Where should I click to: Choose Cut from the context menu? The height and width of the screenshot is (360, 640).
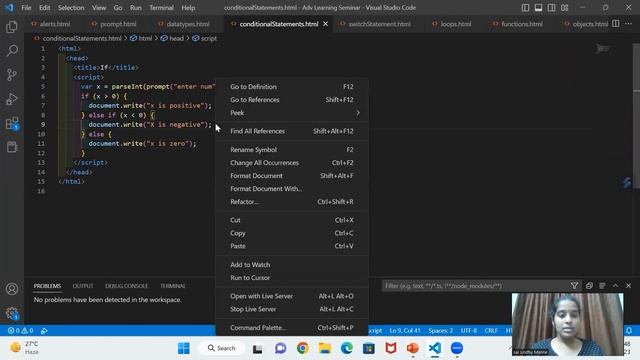click(292, 220)
